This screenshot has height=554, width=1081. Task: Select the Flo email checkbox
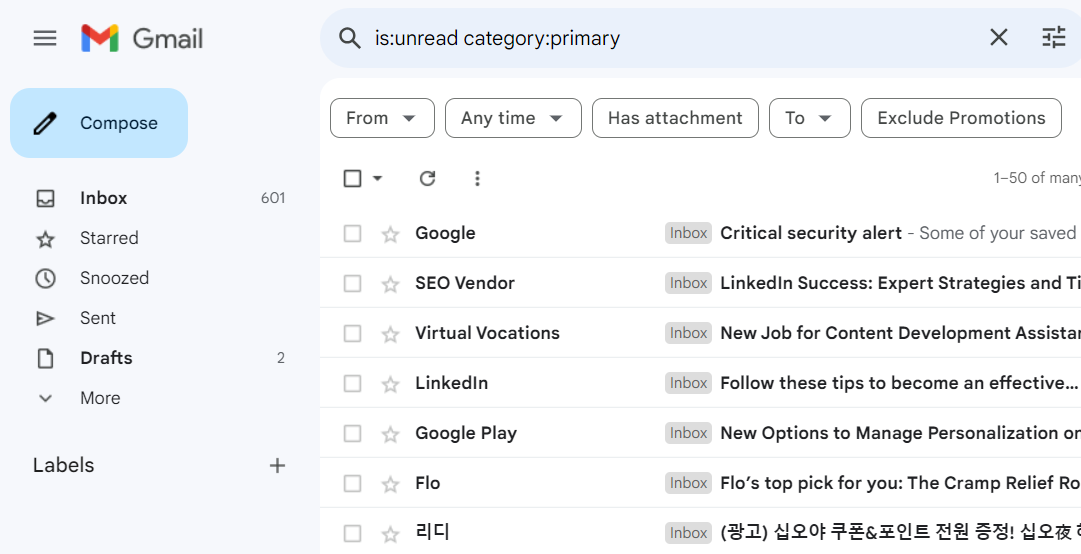(x=352, y=483)
